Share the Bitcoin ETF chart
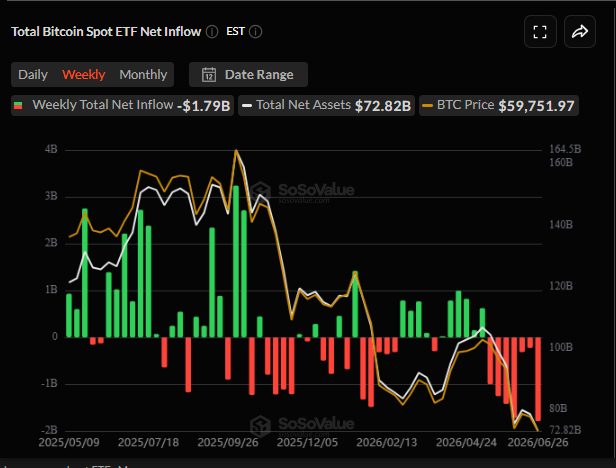616x468 pixels. 580,32
